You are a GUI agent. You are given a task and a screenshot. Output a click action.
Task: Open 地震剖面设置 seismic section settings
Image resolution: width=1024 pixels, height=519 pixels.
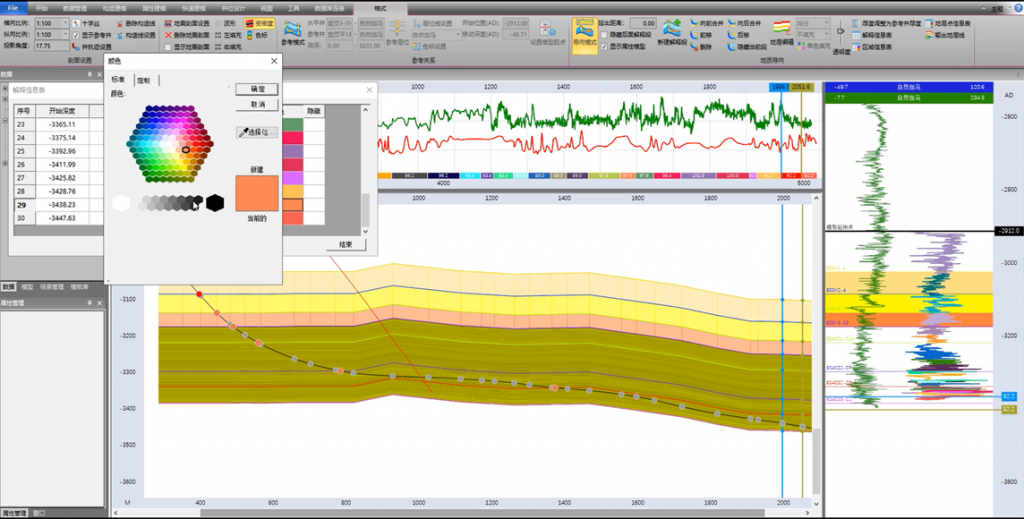[x=187, y=24]
